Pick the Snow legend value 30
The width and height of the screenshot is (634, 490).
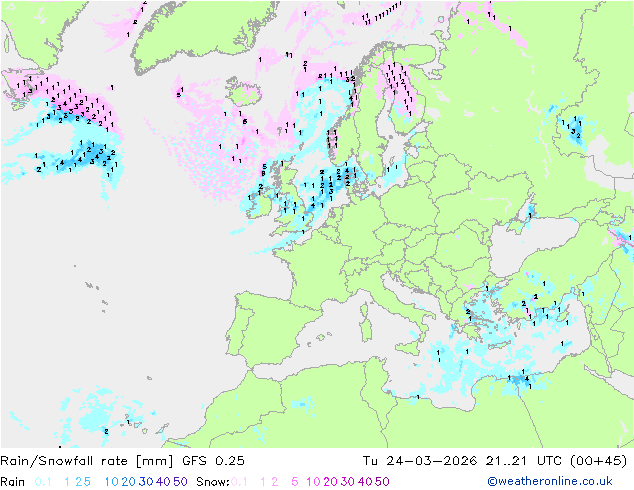click(348, 482)
